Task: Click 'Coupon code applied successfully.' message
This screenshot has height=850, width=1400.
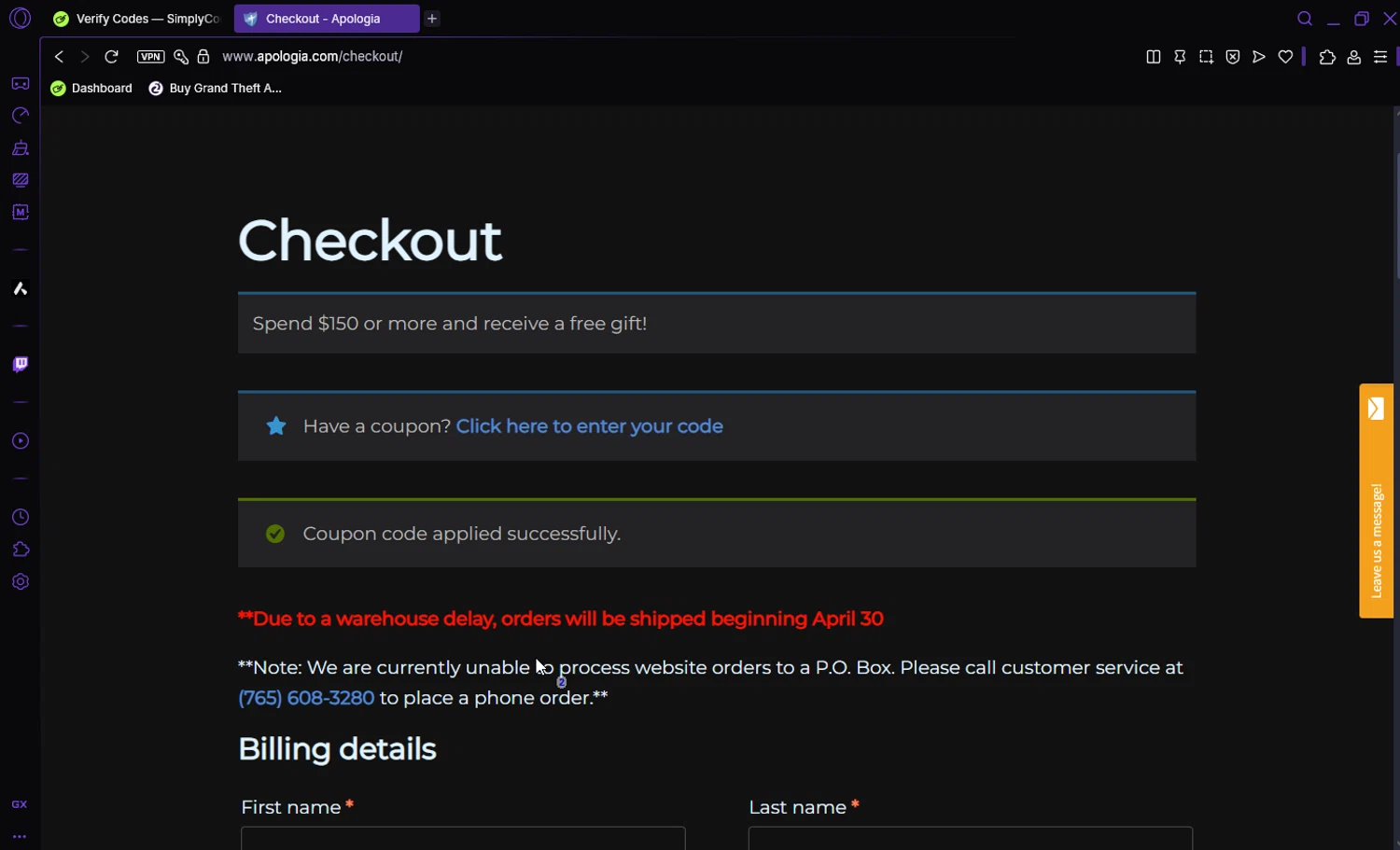Action: point(461,534)
